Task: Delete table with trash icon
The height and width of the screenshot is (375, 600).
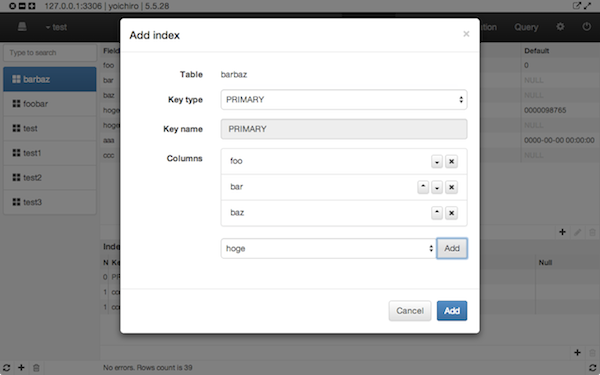Action: 36,368
